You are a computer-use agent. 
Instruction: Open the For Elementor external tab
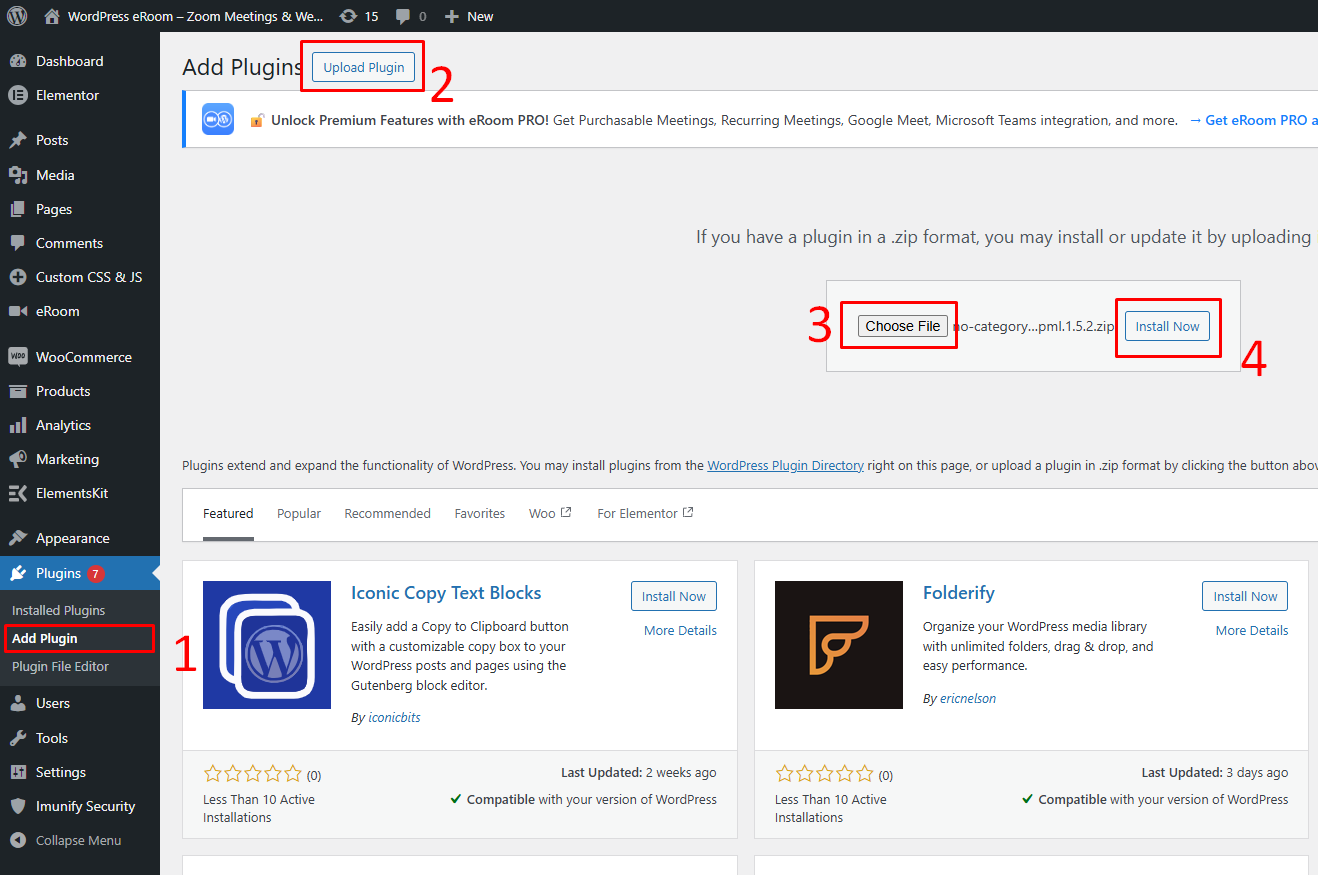point(645,513)
